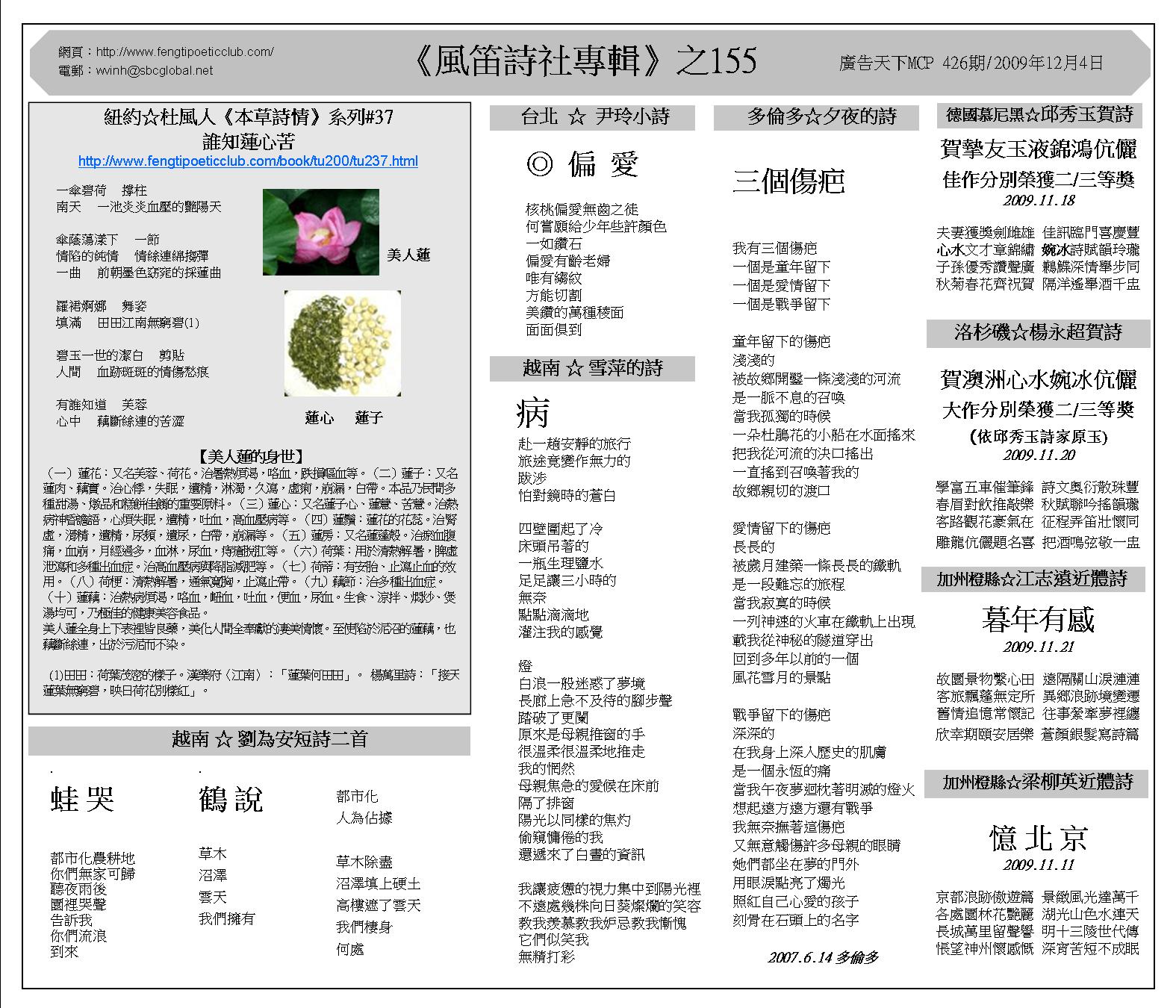Viewport: 1176px width, 1008px height.
Task: Click the ◎ symbol before 偏愛
Action: click(x=539, y=164)
